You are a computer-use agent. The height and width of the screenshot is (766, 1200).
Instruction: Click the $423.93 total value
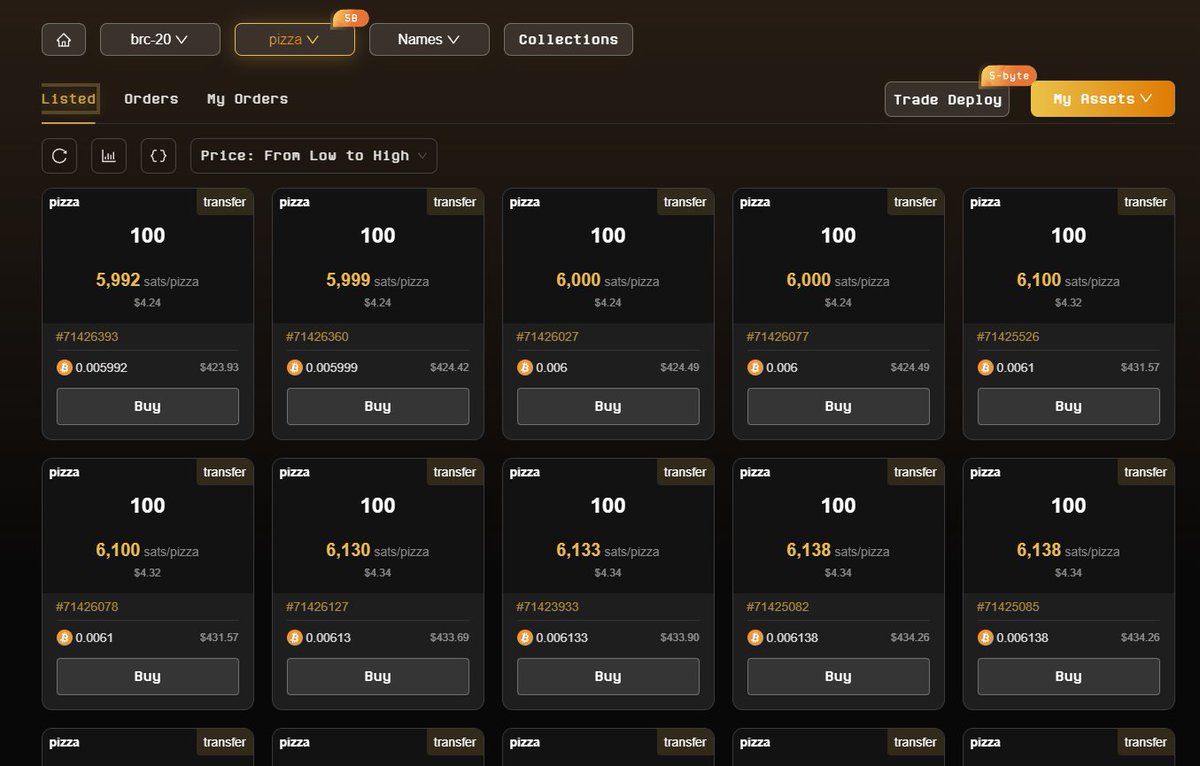[219, 368]
